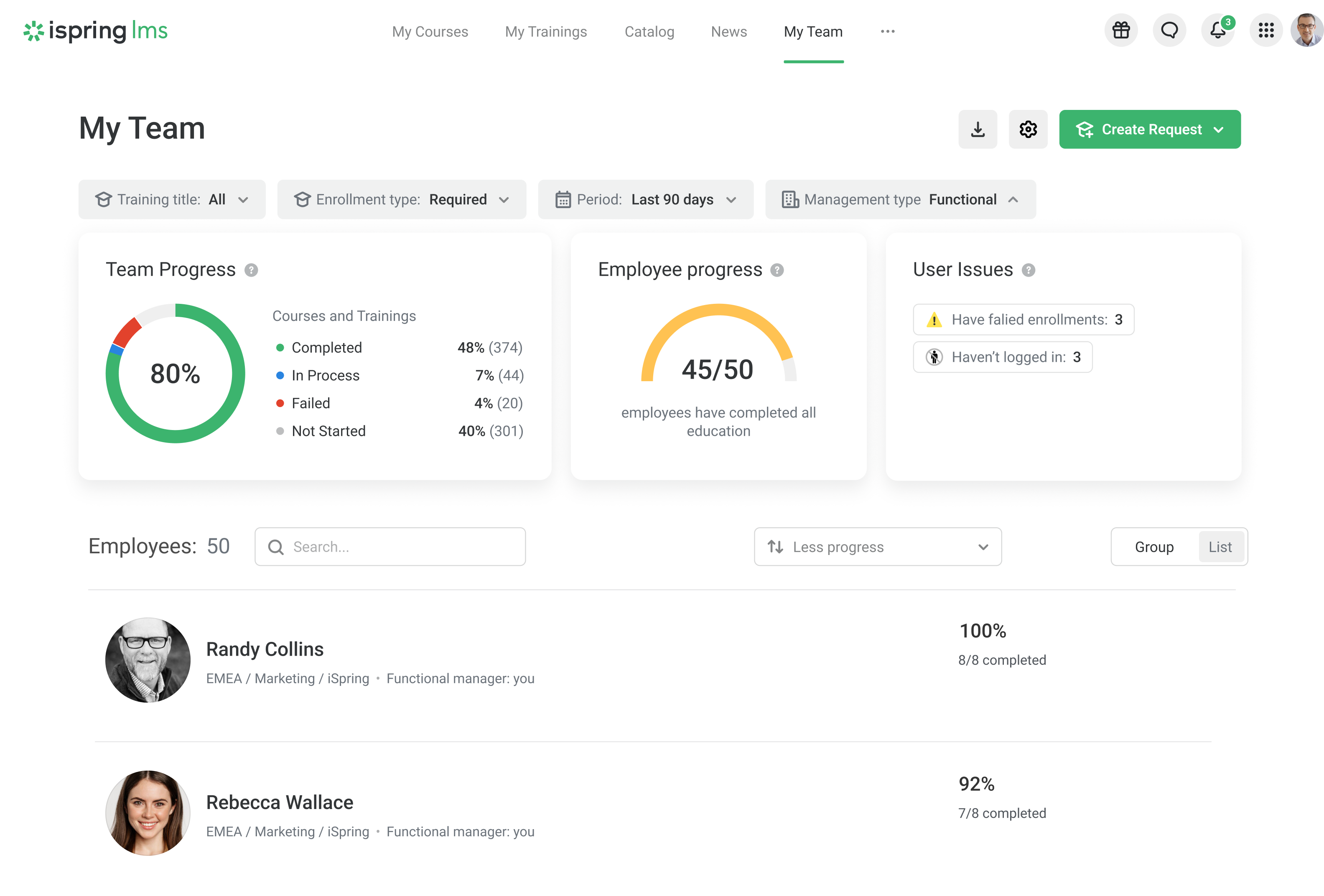This screenshot has width=1324, height=896.
Task: Click the 'Have falied enrollments: 3' issue badge
Action: (1023, 320)
